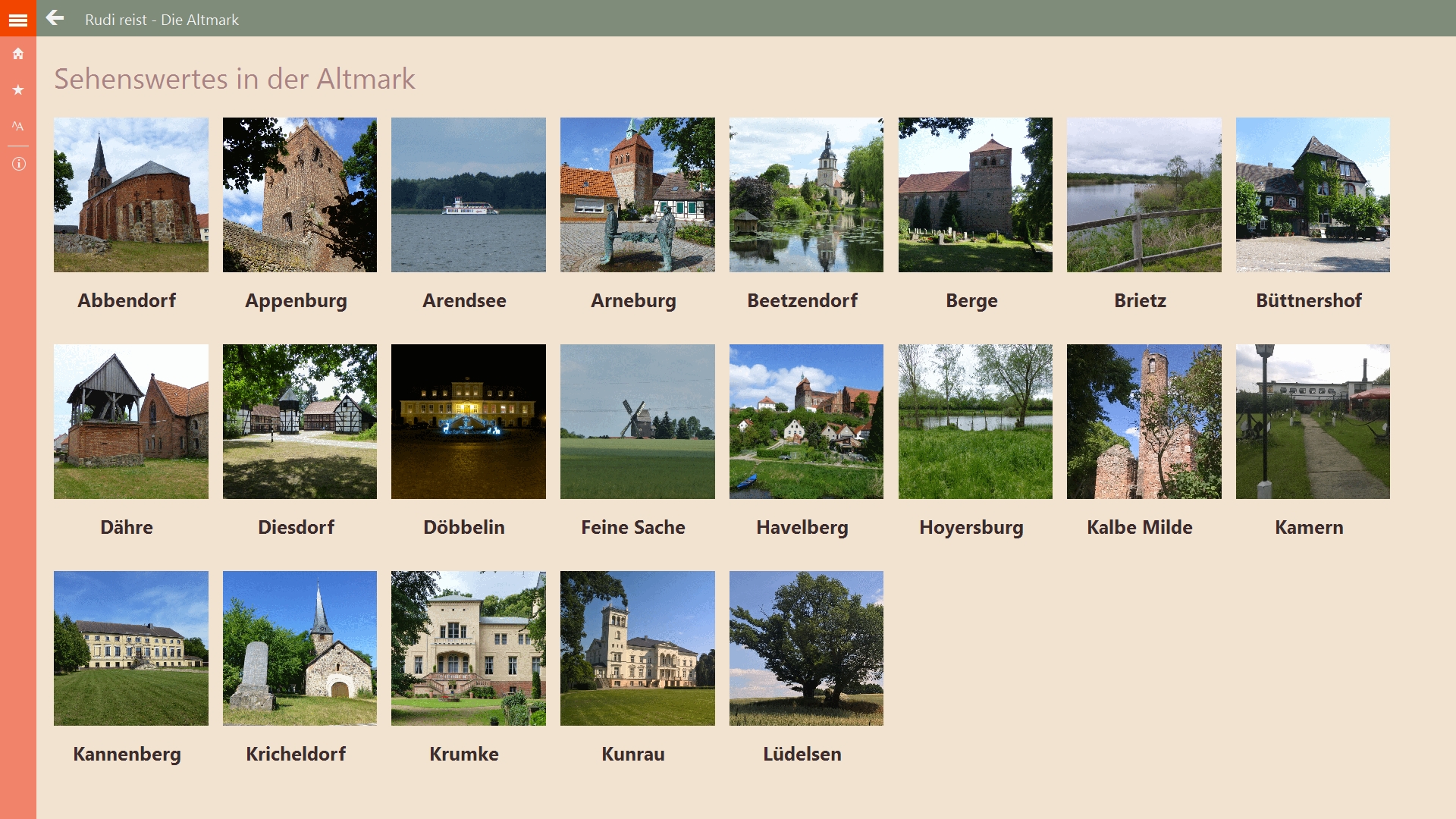1456x819 pixels.
Task: Click the Hoyersburg label
Action: [971, 527]
